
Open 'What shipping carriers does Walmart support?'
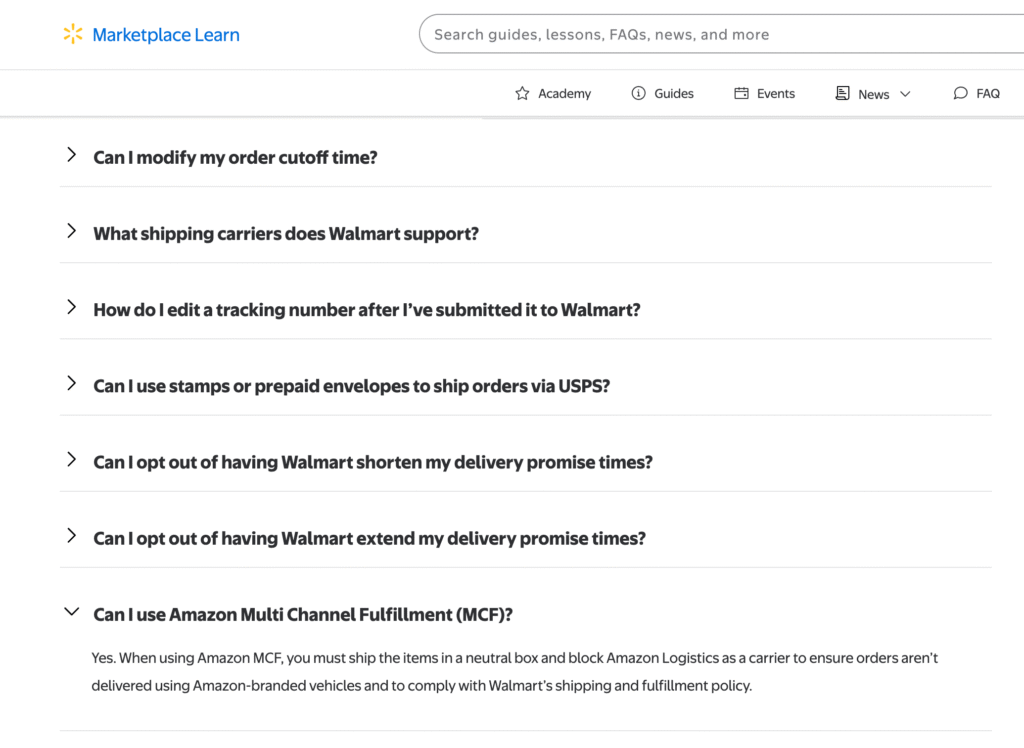tap(286, 234)
